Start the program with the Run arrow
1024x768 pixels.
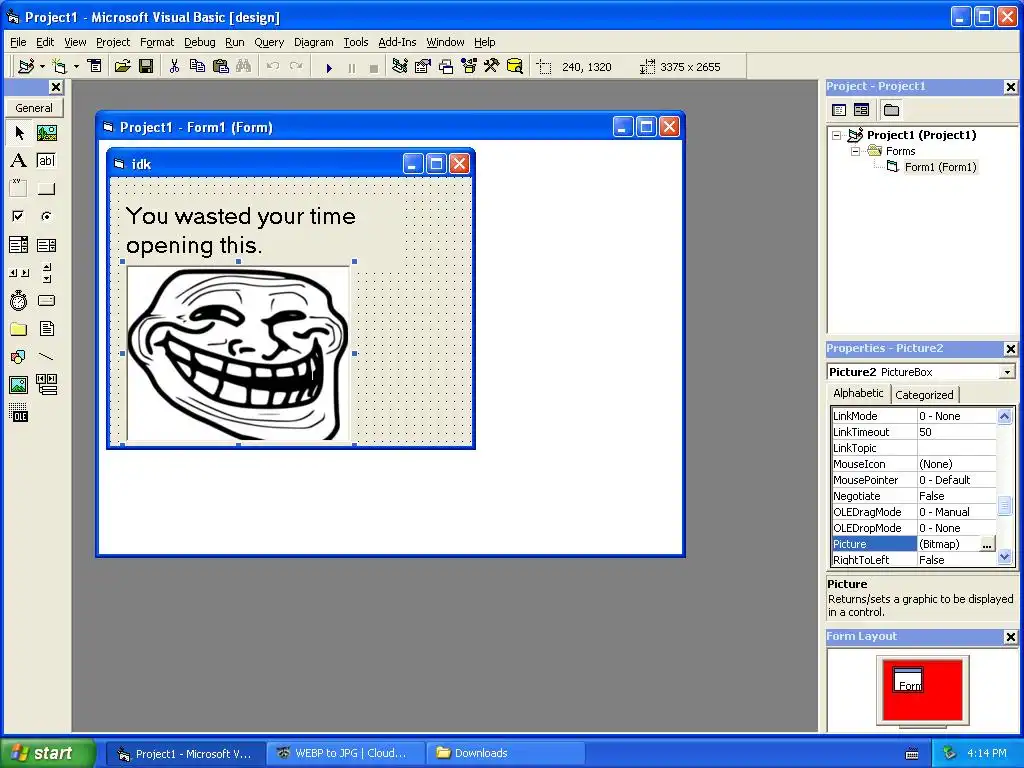click(329, 67)
